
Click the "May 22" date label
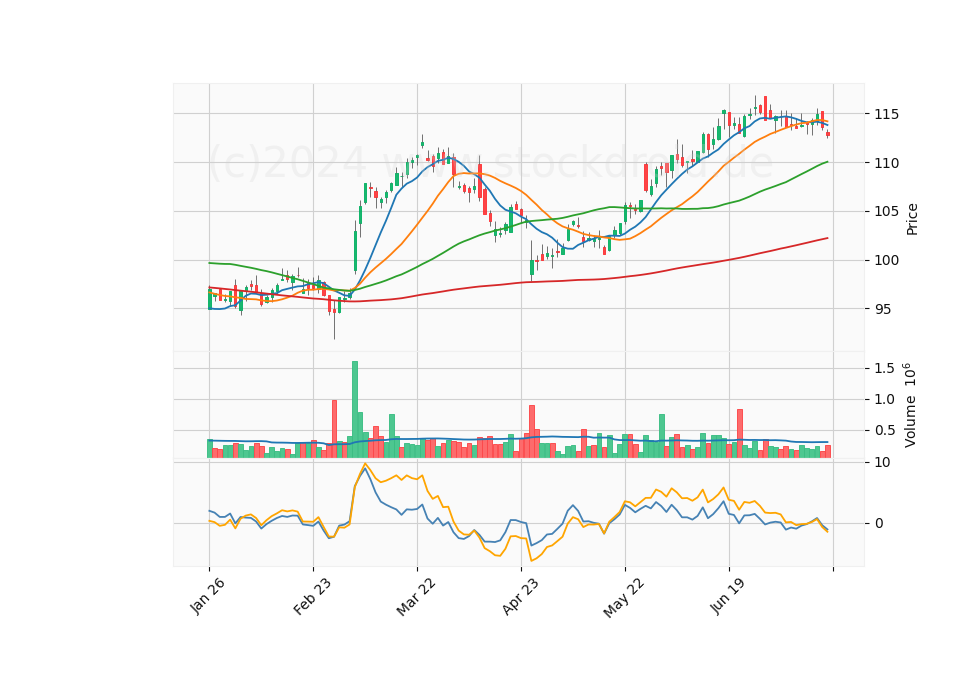[x=623, y=597]
